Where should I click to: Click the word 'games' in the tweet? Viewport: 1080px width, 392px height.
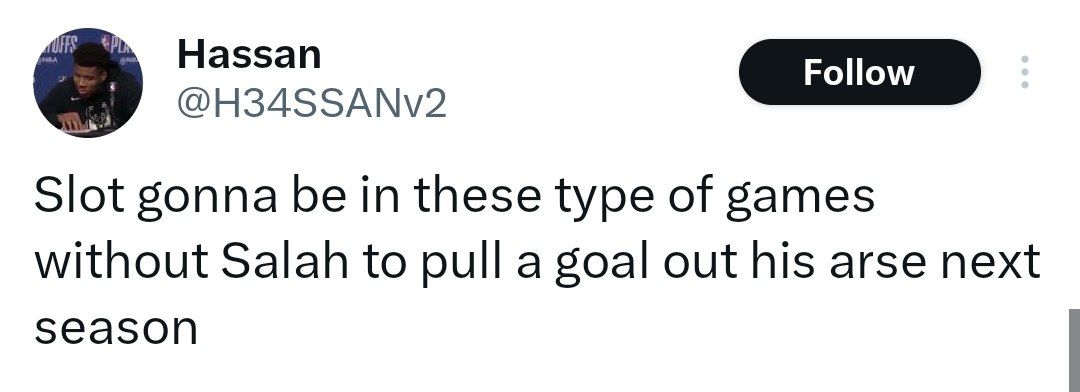800,198
